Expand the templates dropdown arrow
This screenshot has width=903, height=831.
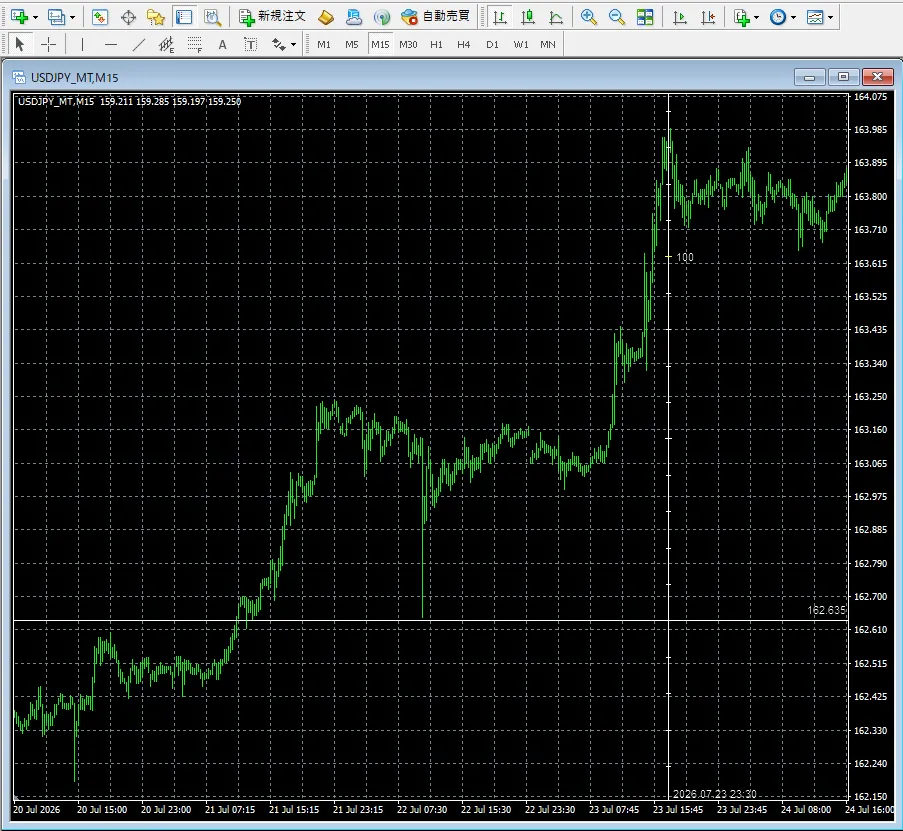point(830,17)
